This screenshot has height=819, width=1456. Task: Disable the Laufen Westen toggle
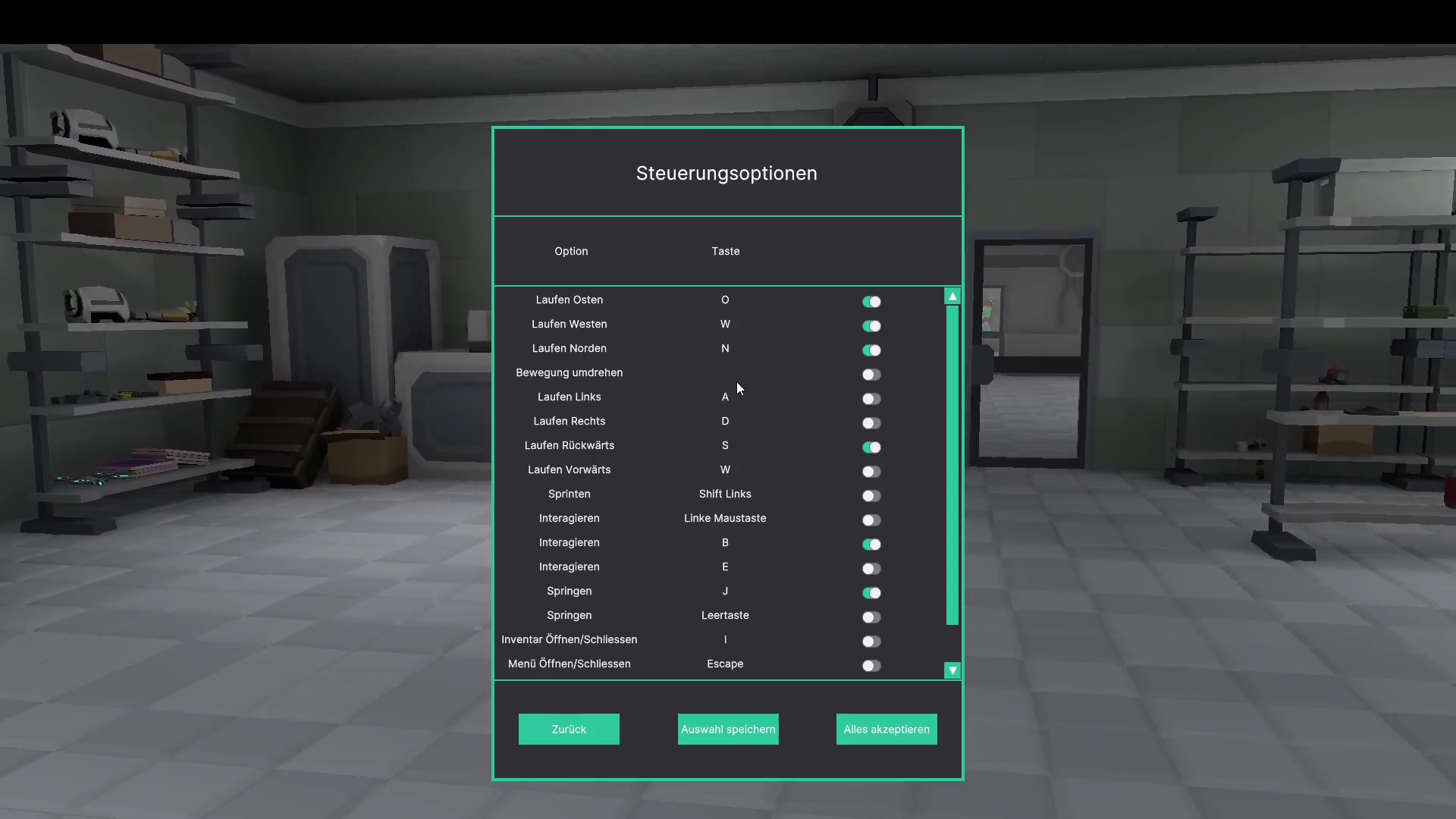tap(871, 326)
